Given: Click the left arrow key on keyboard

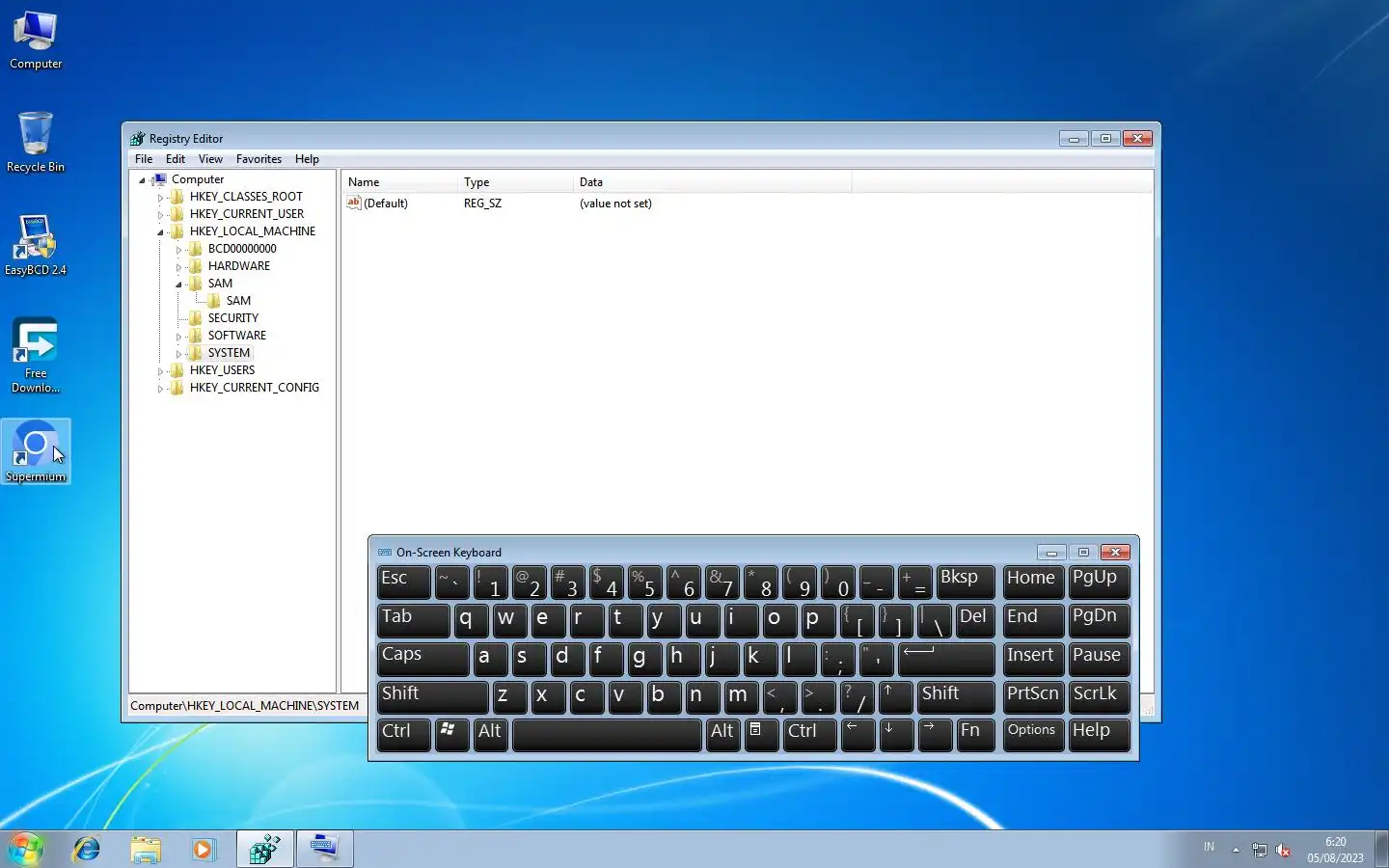Looking at the screenshot, I should pyautogui.click(x=858, y=735).
